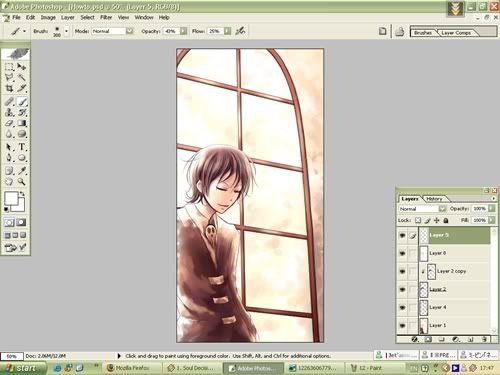Viewport: 500px width, 375px height.
Task: Toggle visibility of Layer 2
Action: 402,289
